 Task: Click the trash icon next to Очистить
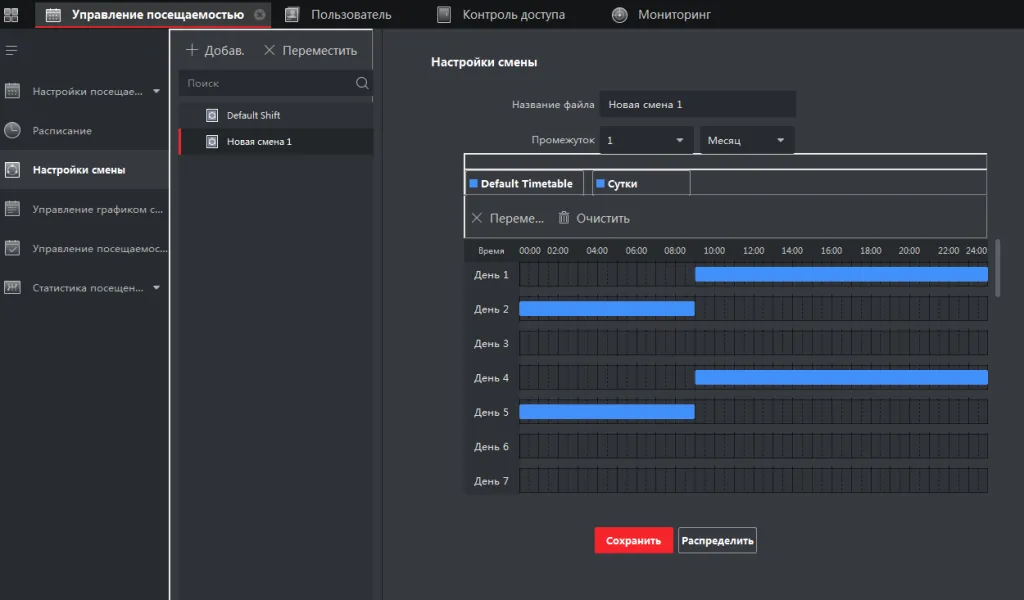(564, 218)
